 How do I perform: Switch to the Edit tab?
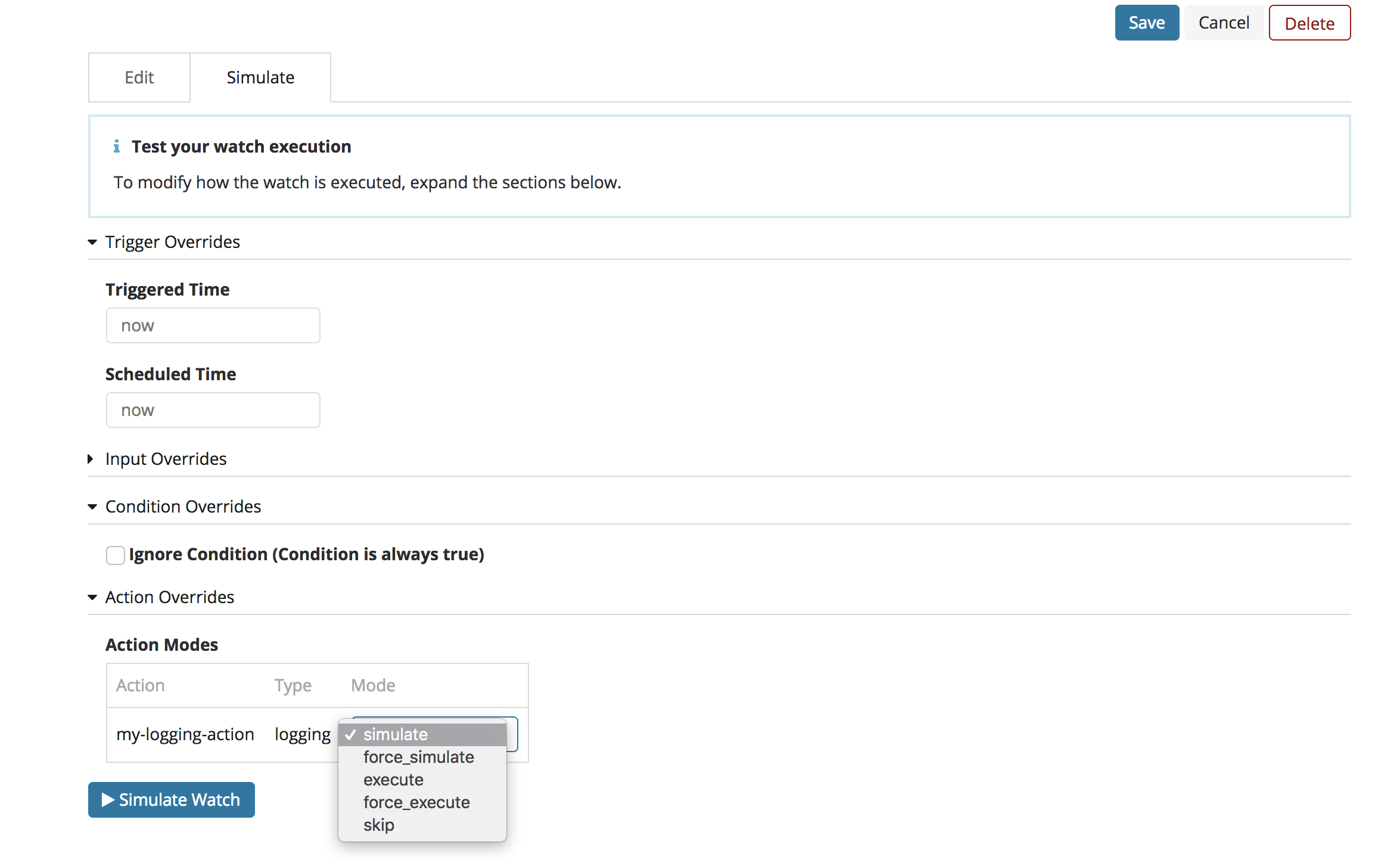click(x=139, y=77)
